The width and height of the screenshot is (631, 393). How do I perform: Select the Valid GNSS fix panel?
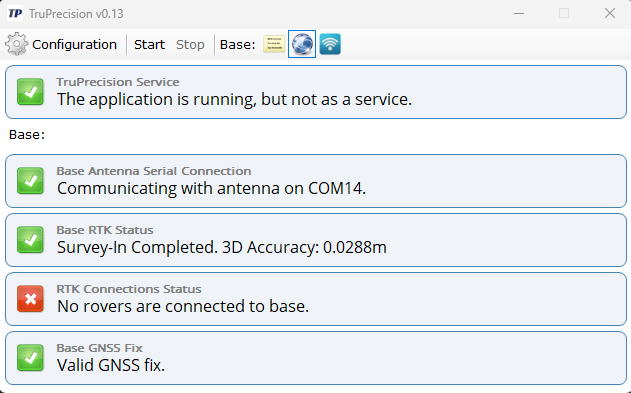coord(316,358)
